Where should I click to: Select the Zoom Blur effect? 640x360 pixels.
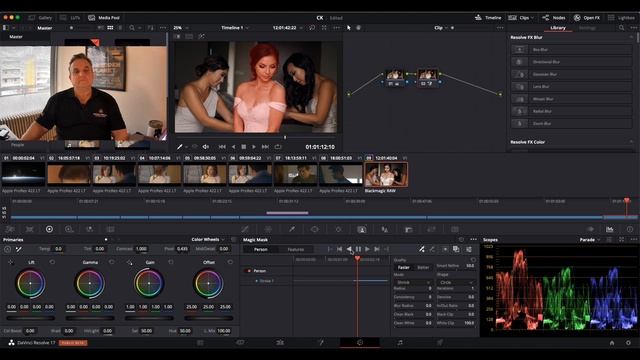coord(571,123)
